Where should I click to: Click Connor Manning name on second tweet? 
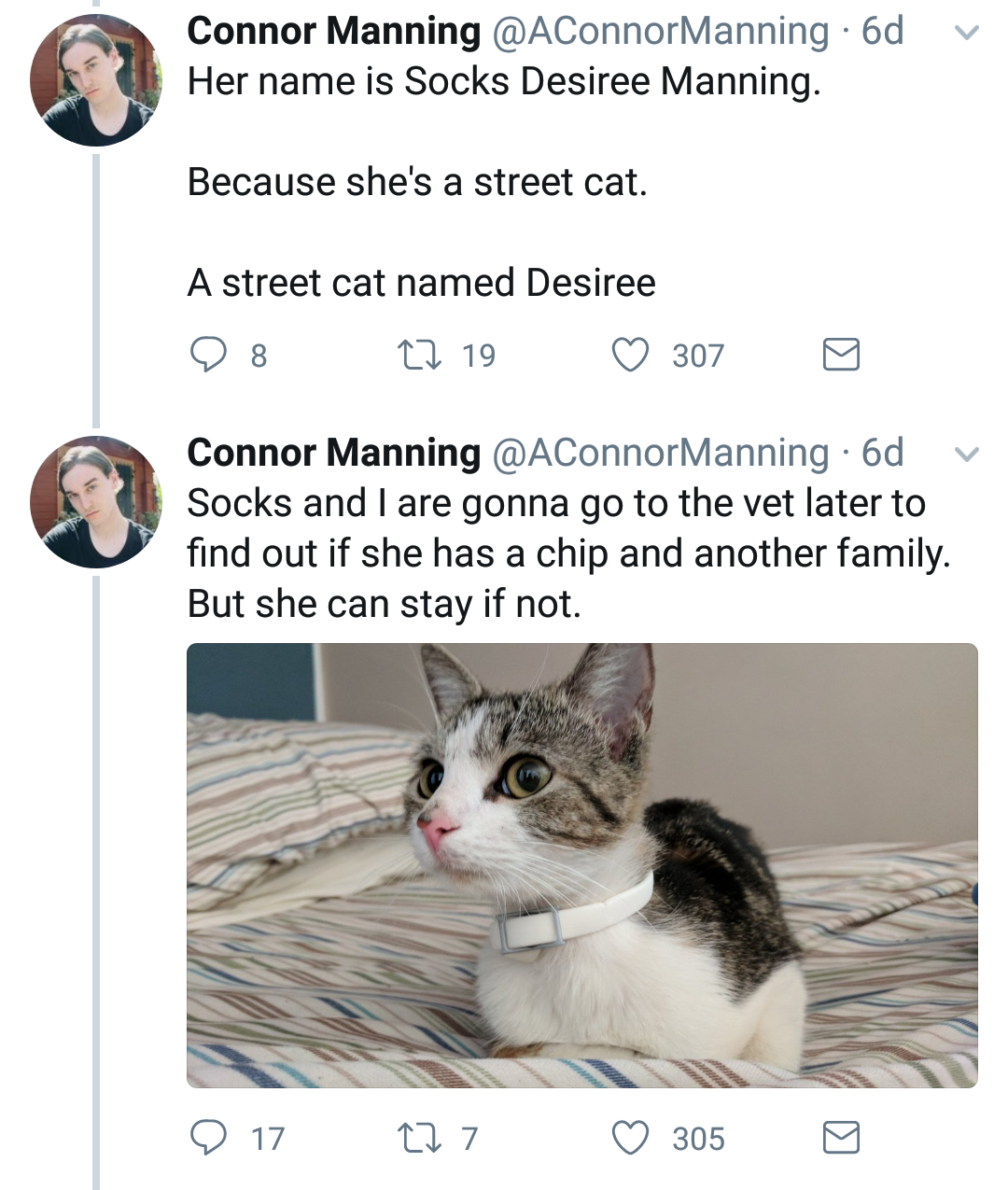(x=333, y=454)
